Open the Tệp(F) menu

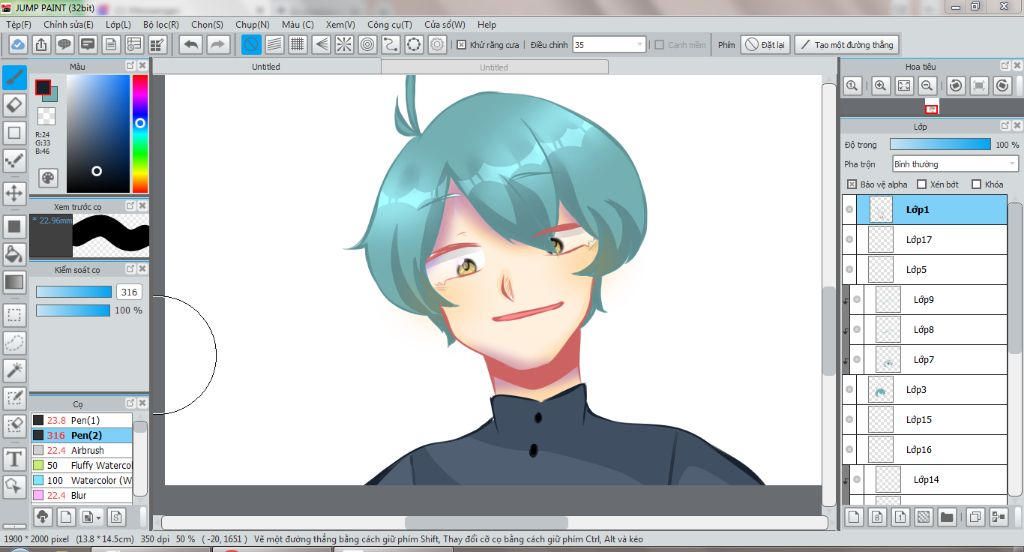coord(19,24)
